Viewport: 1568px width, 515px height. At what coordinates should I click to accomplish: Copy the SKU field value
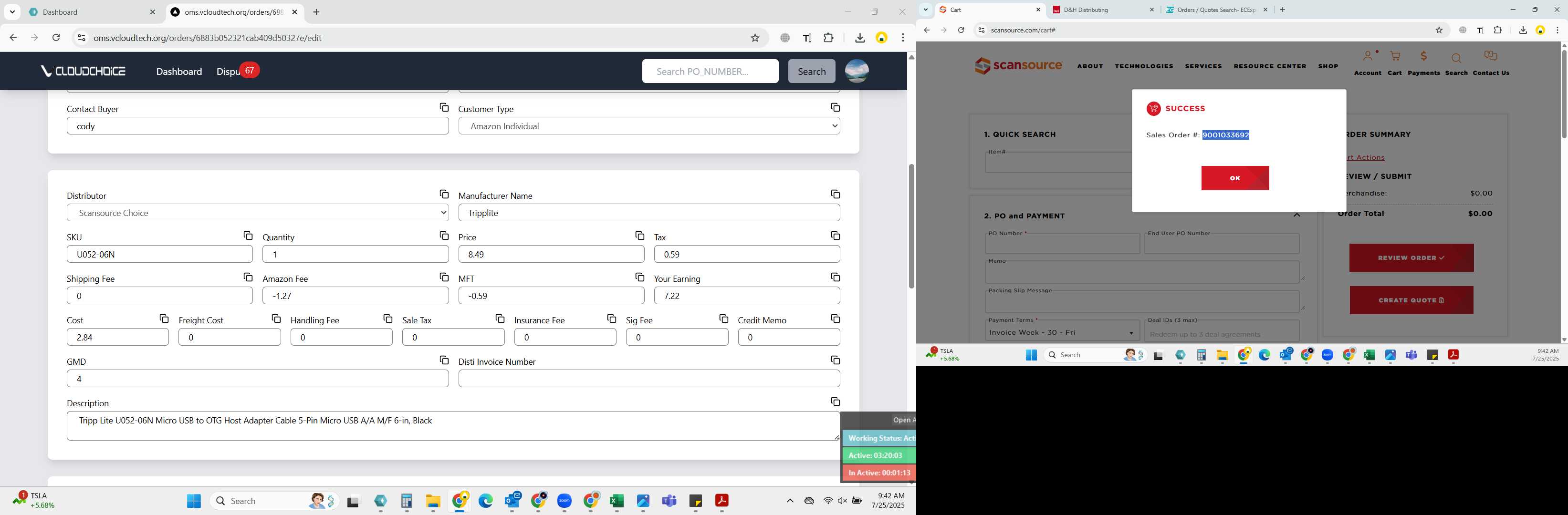(248, 236)
